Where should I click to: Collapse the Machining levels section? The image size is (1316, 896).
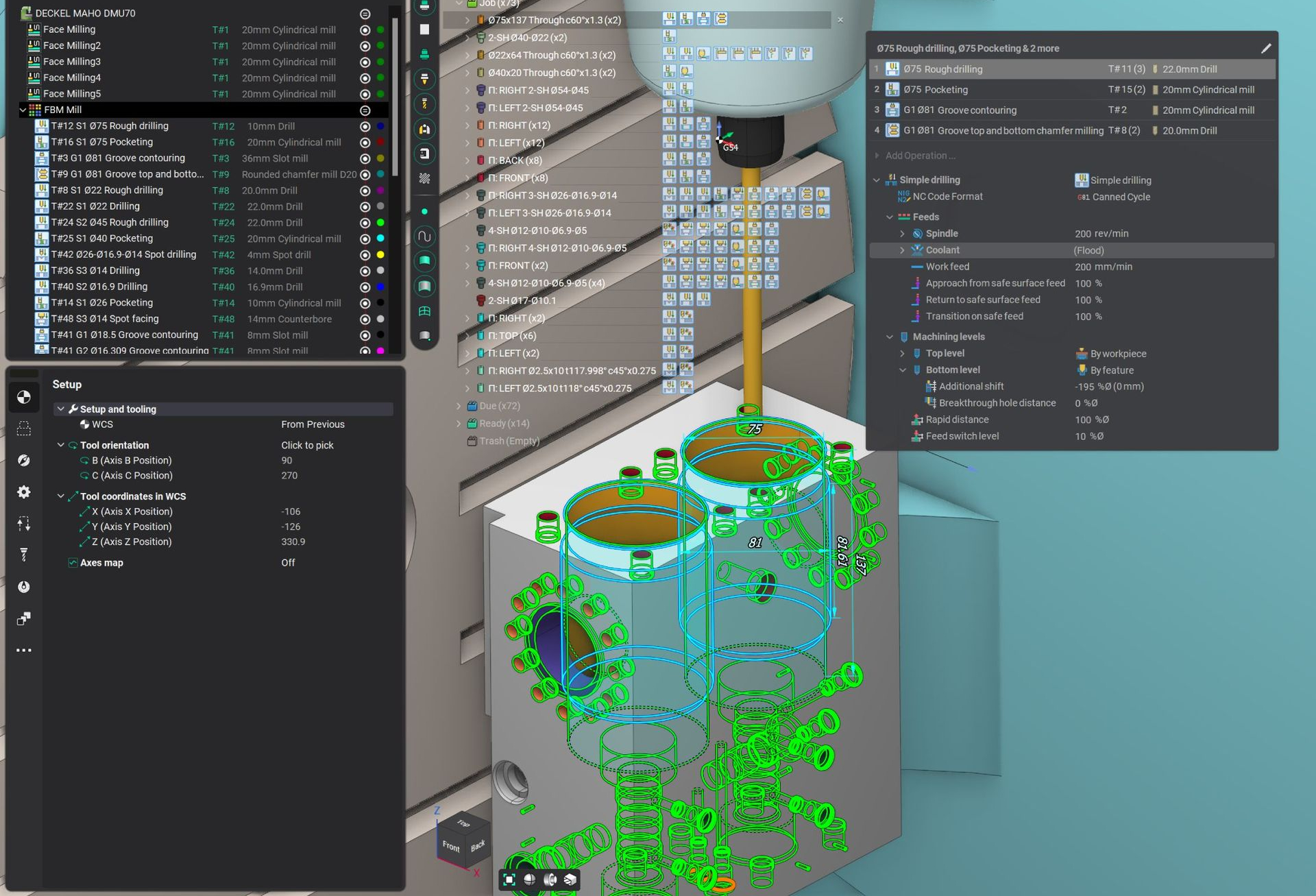(x=889, y=337)
